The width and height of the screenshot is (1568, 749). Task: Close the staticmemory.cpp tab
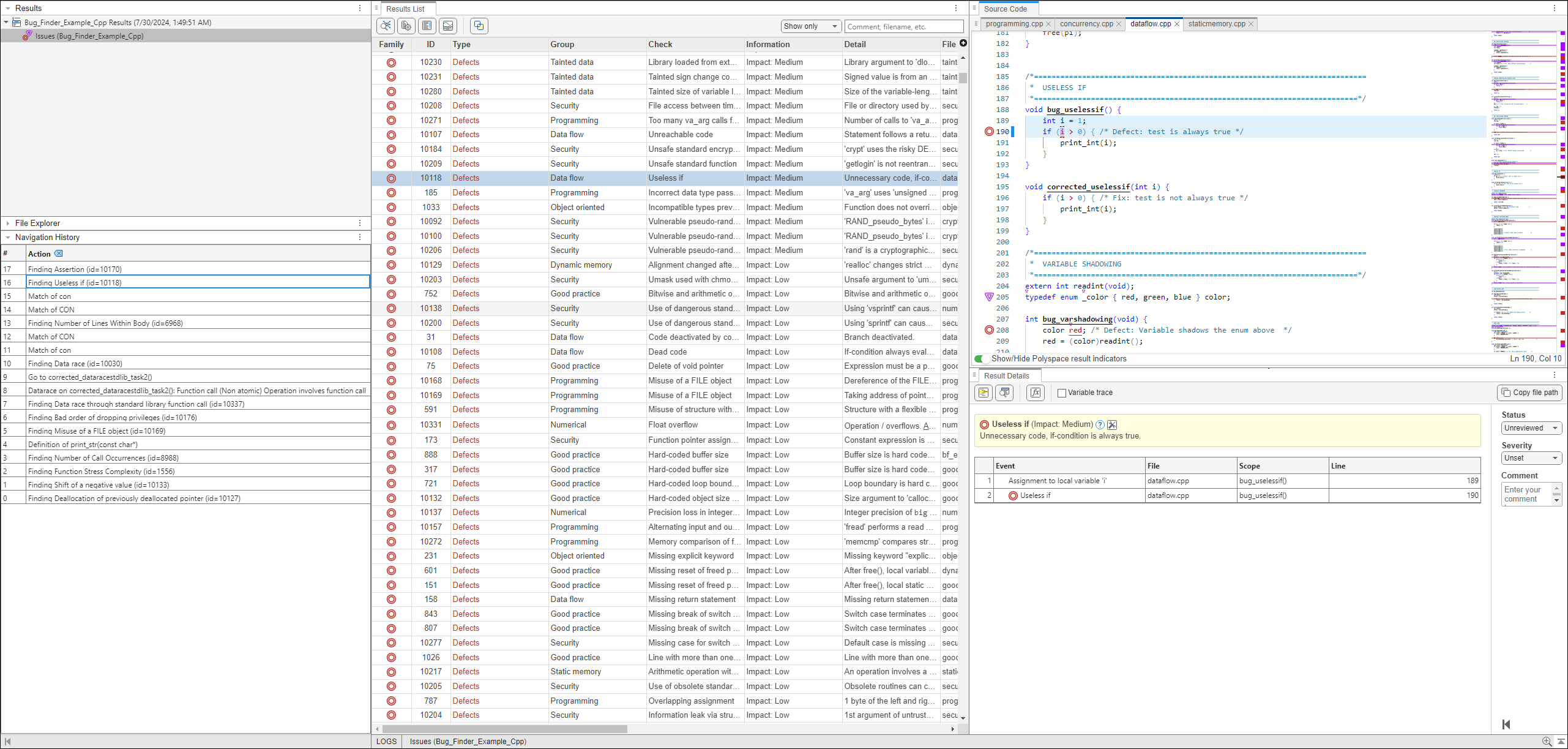1251,24
